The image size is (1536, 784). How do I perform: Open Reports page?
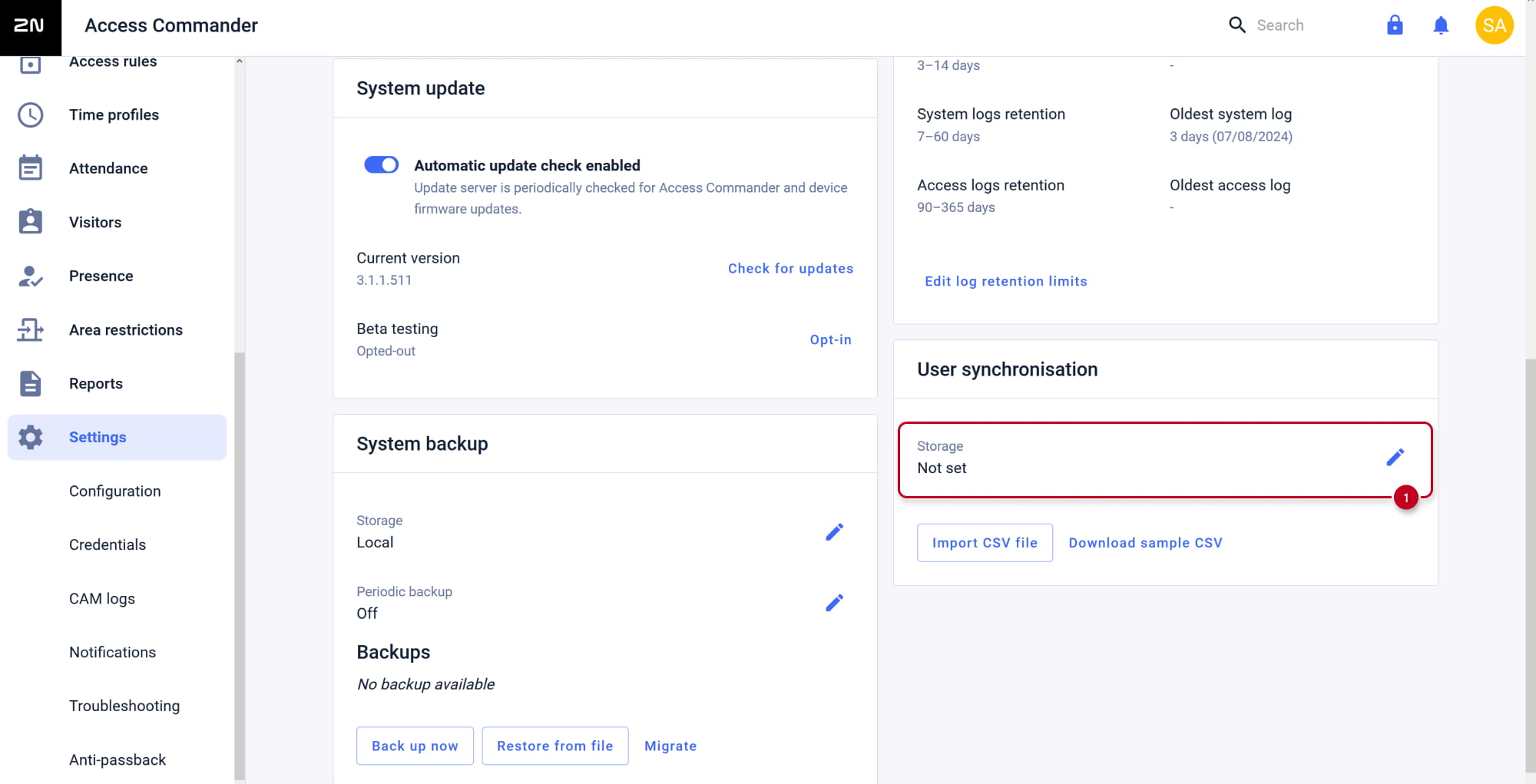pyautogui.click(x=96, y=383)
